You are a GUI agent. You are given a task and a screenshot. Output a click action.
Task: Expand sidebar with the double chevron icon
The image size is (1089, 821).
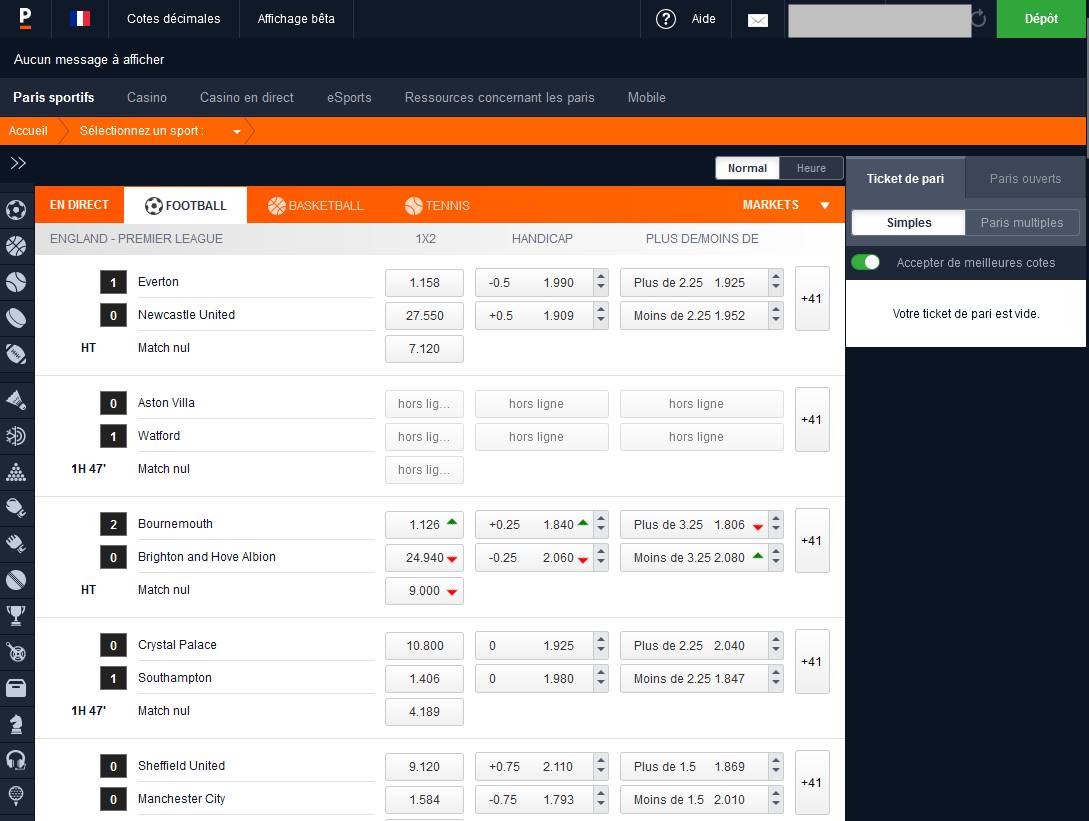(18, 163)
